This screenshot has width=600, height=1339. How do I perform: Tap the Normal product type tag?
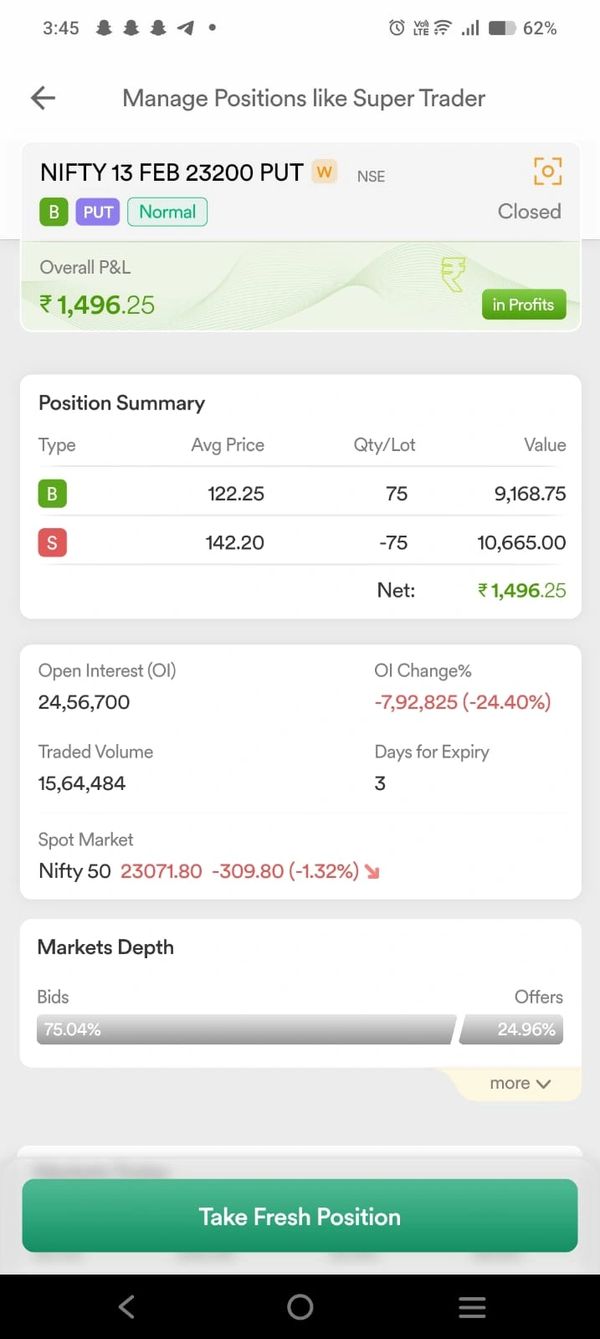(167, 212)
